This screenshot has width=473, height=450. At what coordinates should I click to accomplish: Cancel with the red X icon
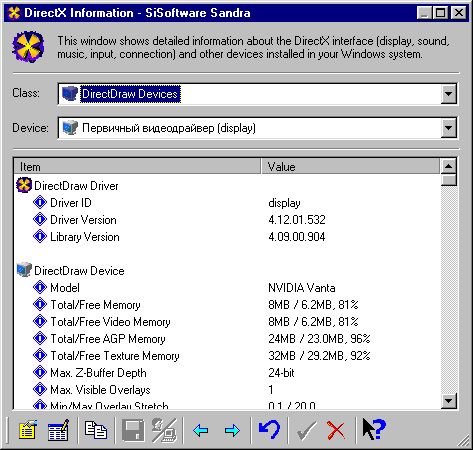[x=336, y=430]
